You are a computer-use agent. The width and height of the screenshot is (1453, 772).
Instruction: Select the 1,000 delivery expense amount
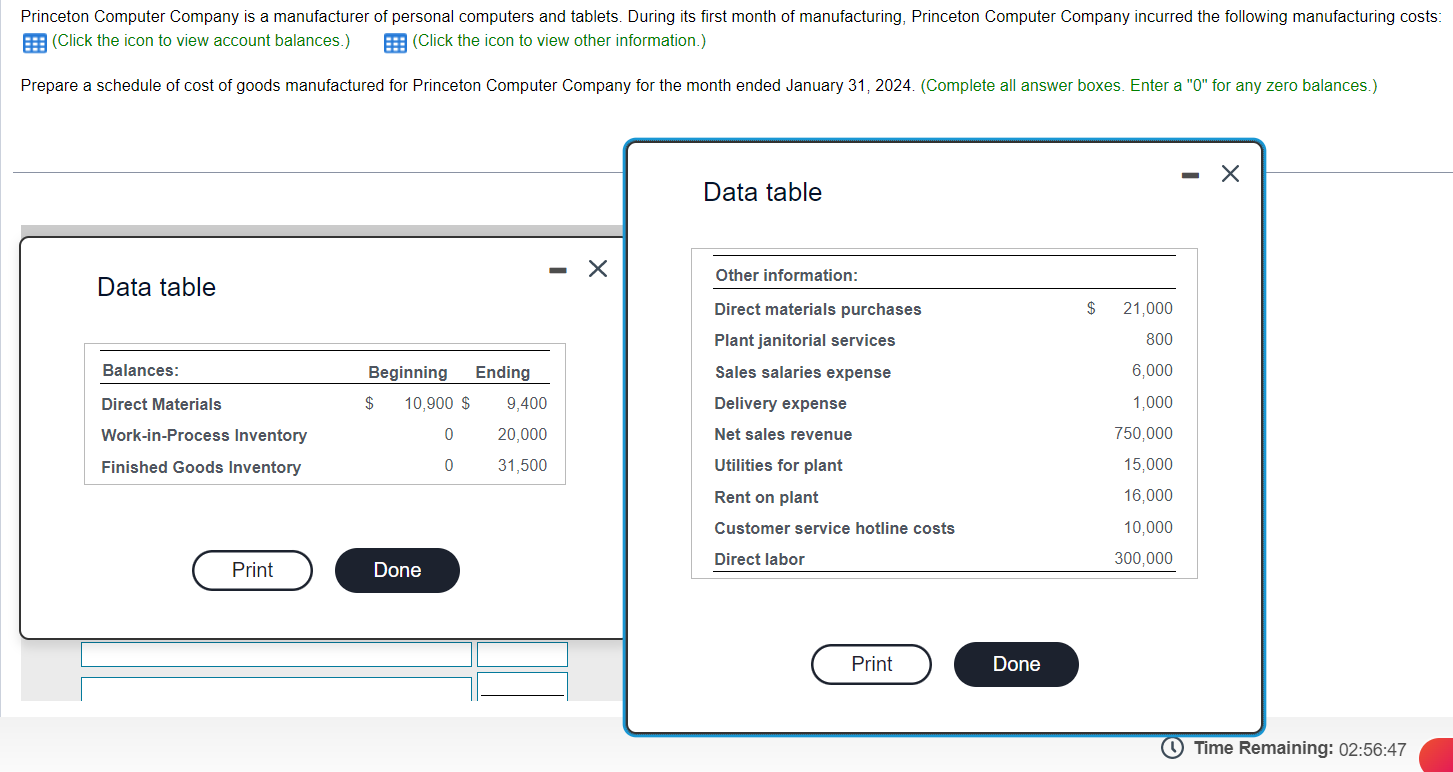(x=1153, y=403)
